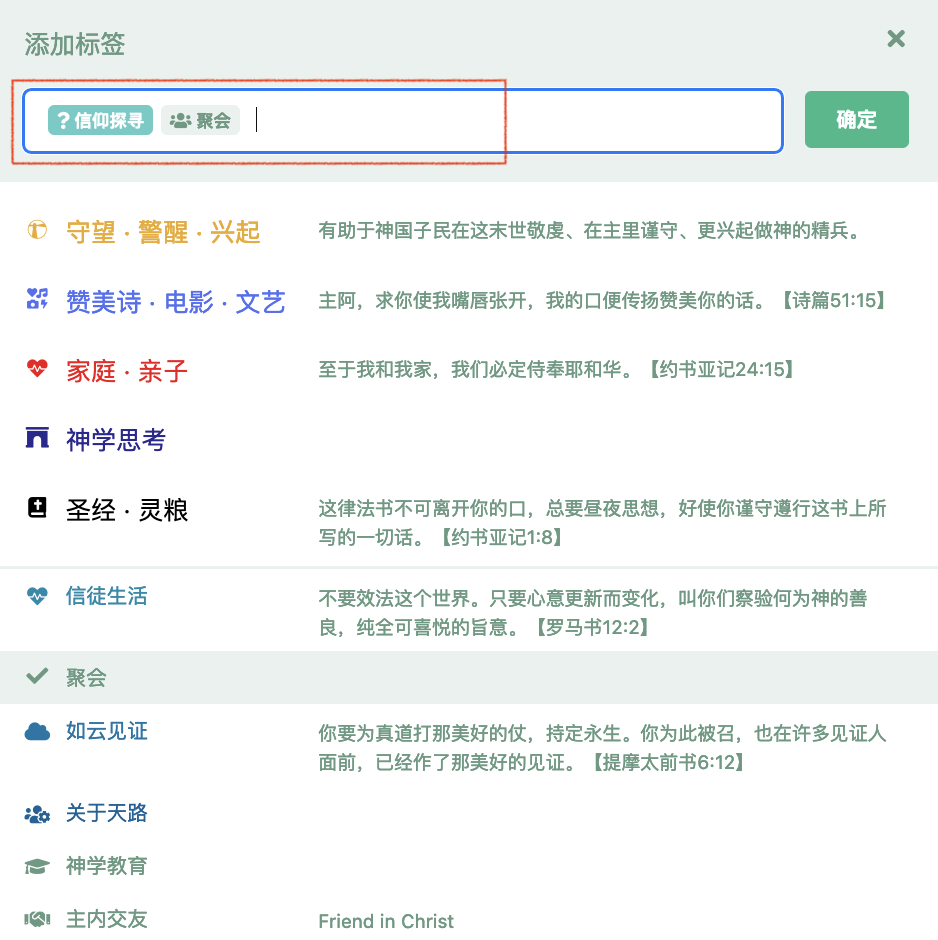Remove the 聚会 chip from the input
938x940 pixels.
pos(200,119)
